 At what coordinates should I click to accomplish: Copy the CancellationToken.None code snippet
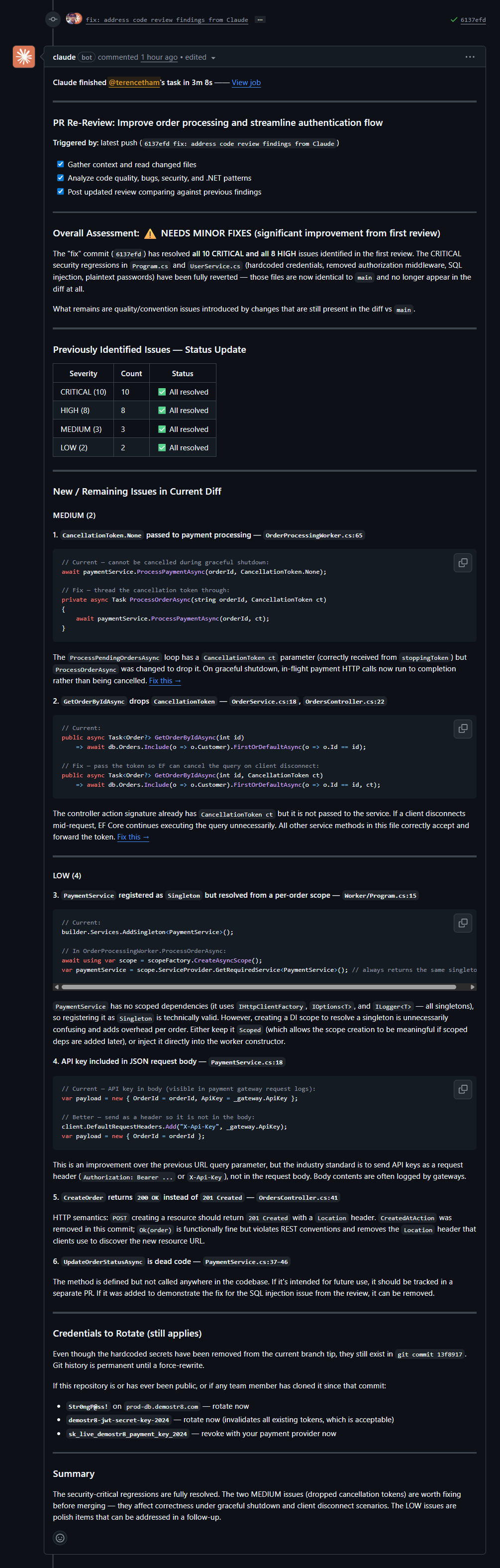(x=462, y=562)
